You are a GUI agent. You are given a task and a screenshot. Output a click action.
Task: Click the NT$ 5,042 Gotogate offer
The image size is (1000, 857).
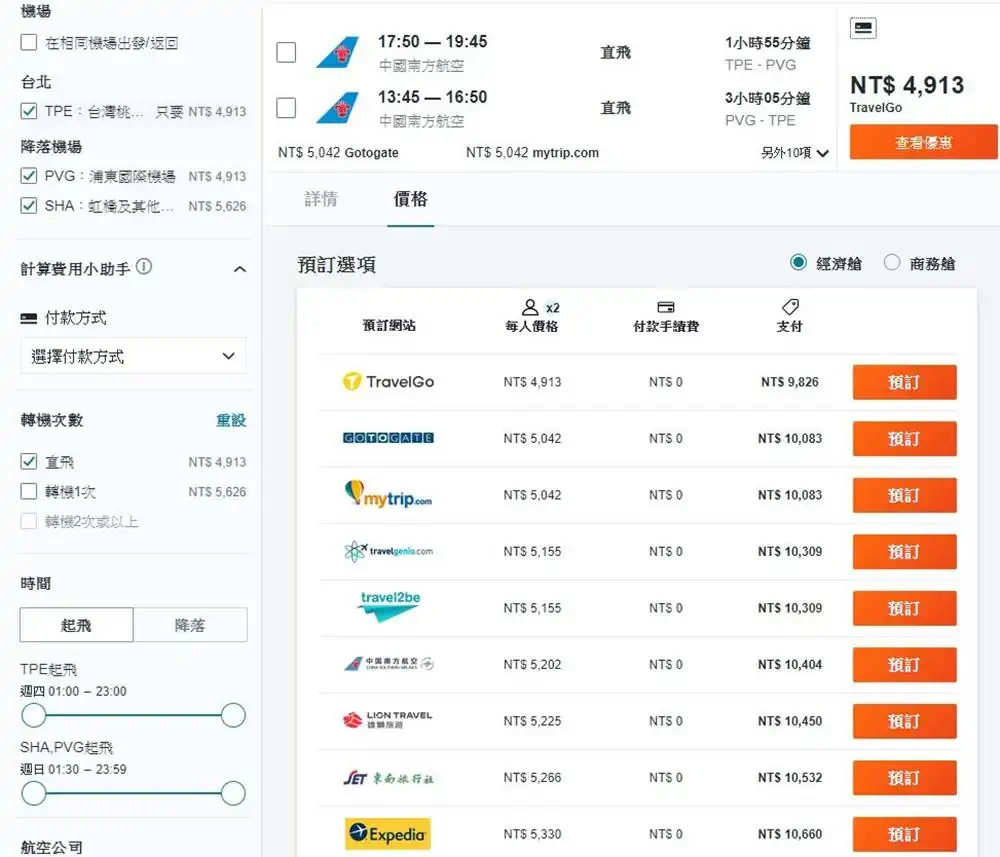pyautogui.click(x=338, y=153)
